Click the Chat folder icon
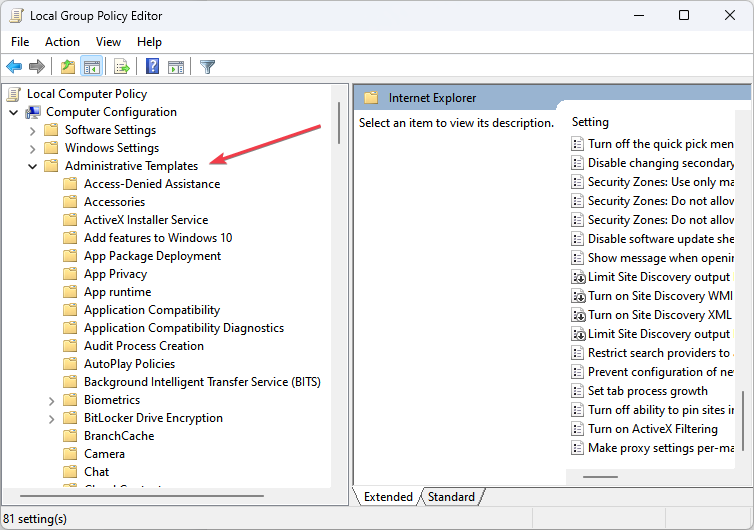The width and height of the screenshot is (754, 530). click(70, 471)
